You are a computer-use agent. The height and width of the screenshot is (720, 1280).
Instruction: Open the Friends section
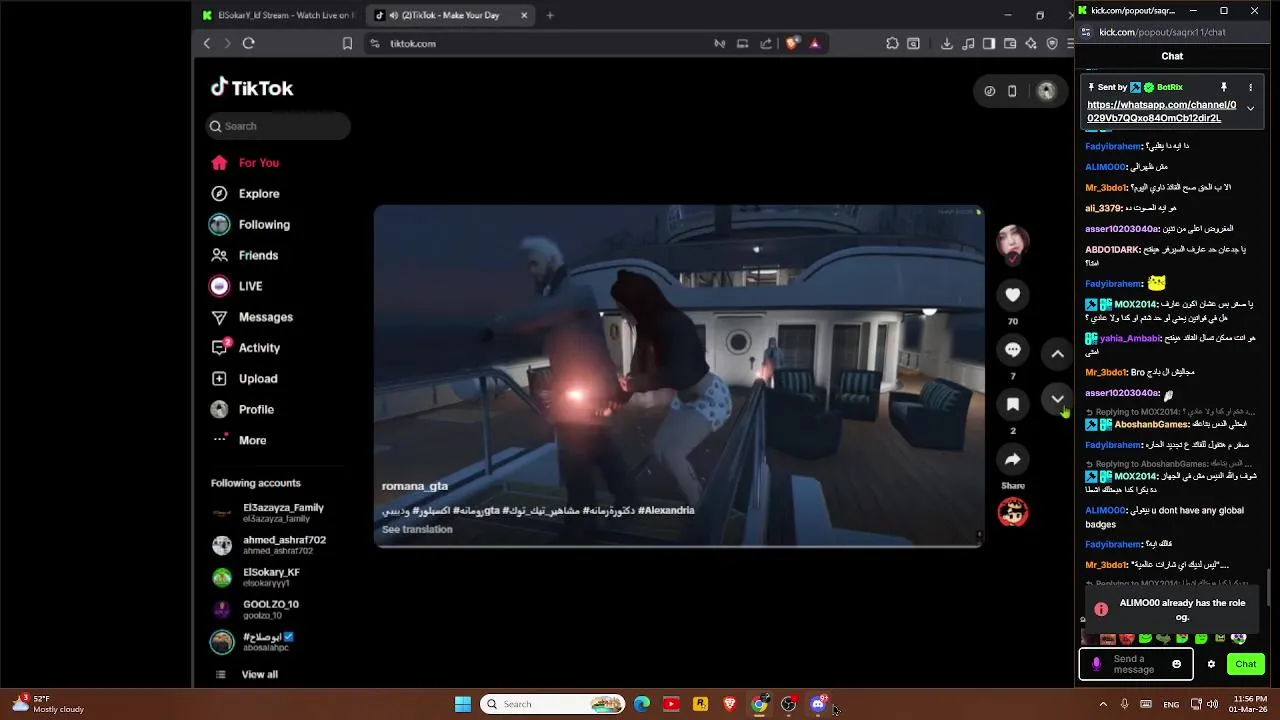coord(245,256)
